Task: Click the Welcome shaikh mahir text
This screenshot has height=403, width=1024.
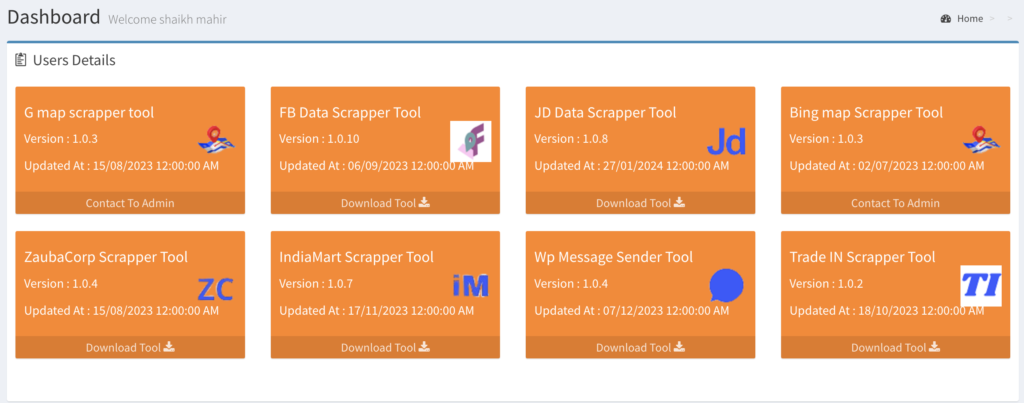Action: [167, 19]
